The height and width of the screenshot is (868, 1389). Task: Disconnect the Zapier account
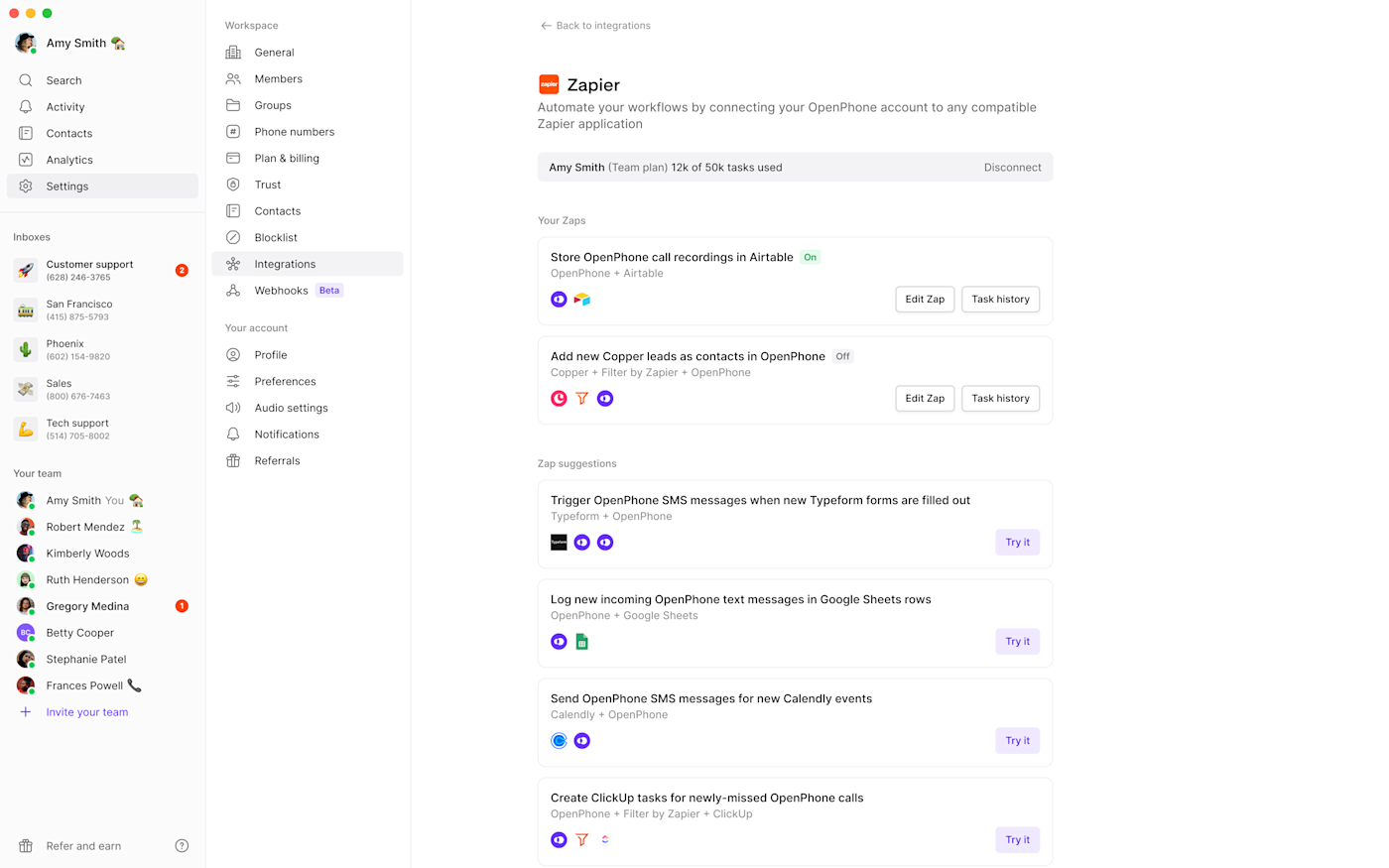(1012, 168)
